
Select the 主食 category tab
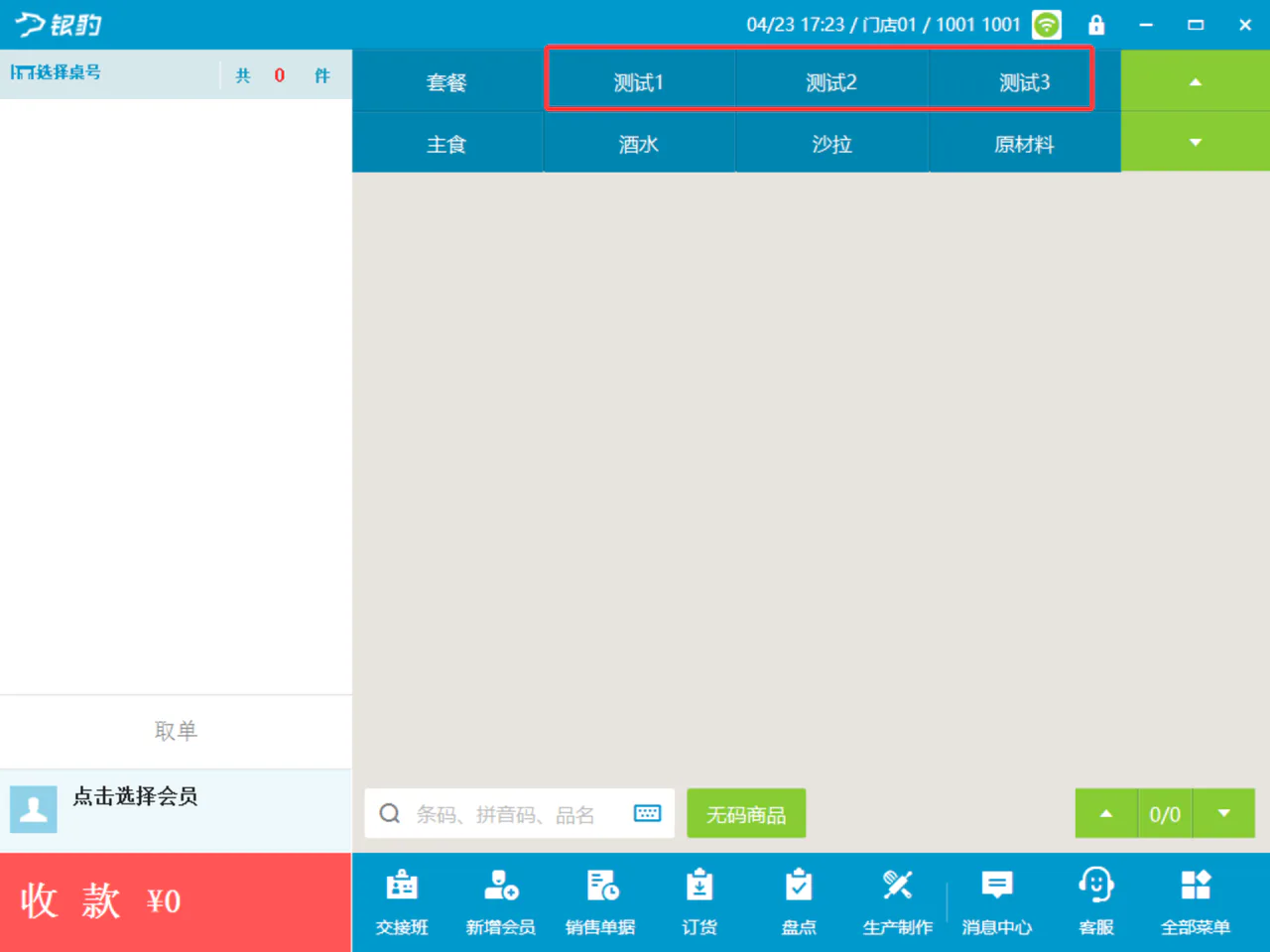pyautogui.click(x=446, y=144)
